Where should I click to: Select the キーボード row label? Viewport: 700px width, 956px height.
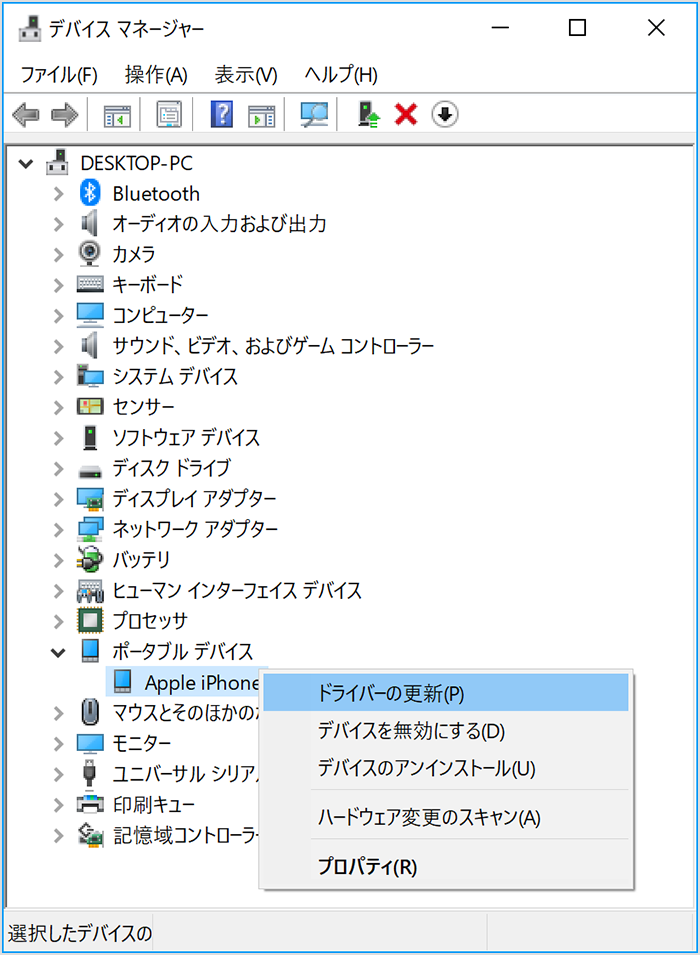click(148, 285)
